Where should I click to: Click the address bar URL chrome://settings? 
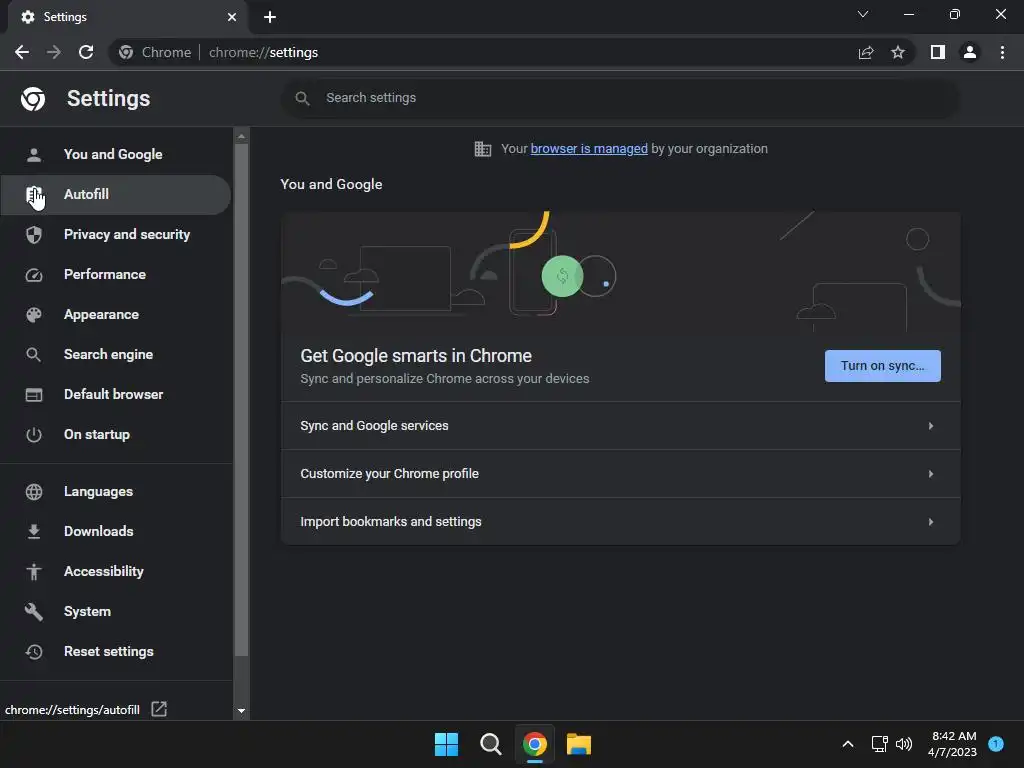pos(263,52)
